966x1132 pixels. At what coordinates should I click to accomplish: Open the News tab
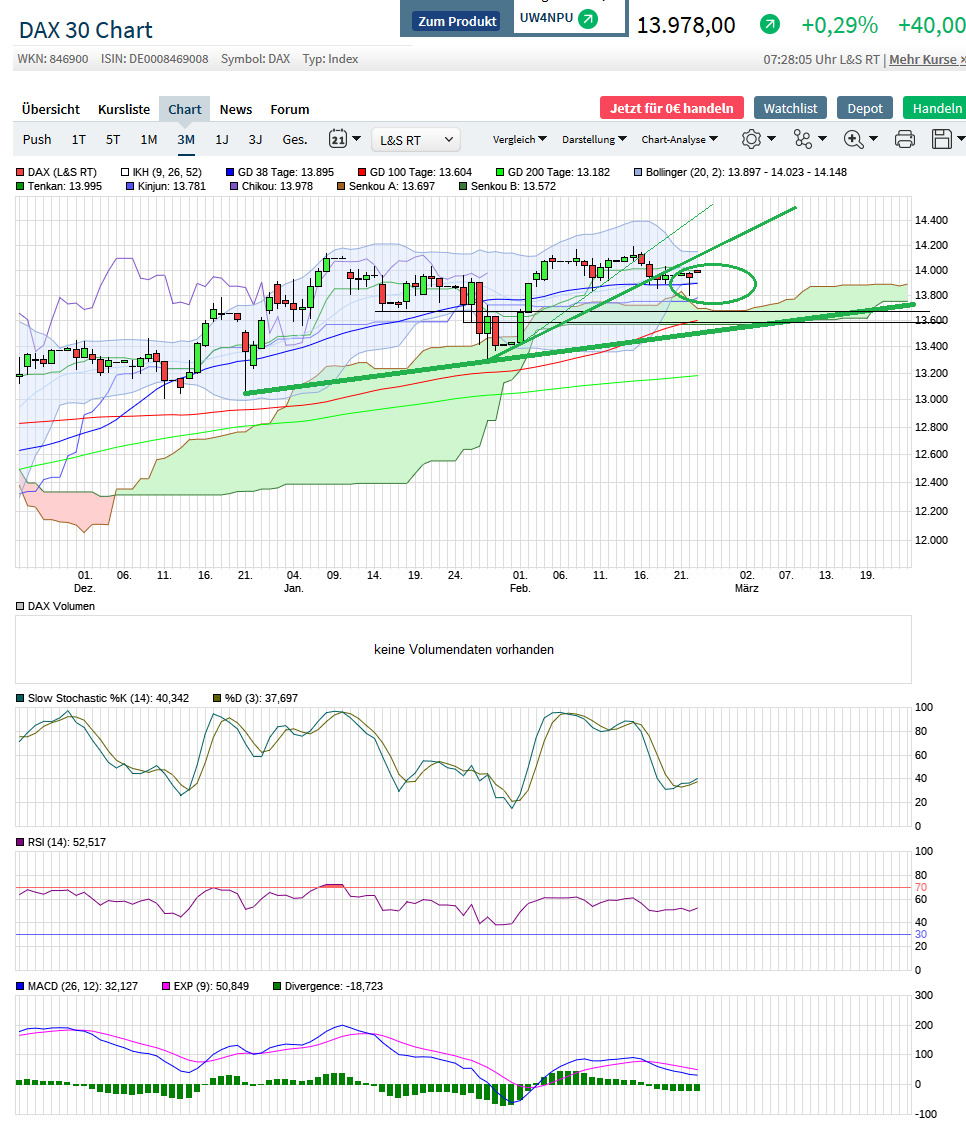click(236, 109)
